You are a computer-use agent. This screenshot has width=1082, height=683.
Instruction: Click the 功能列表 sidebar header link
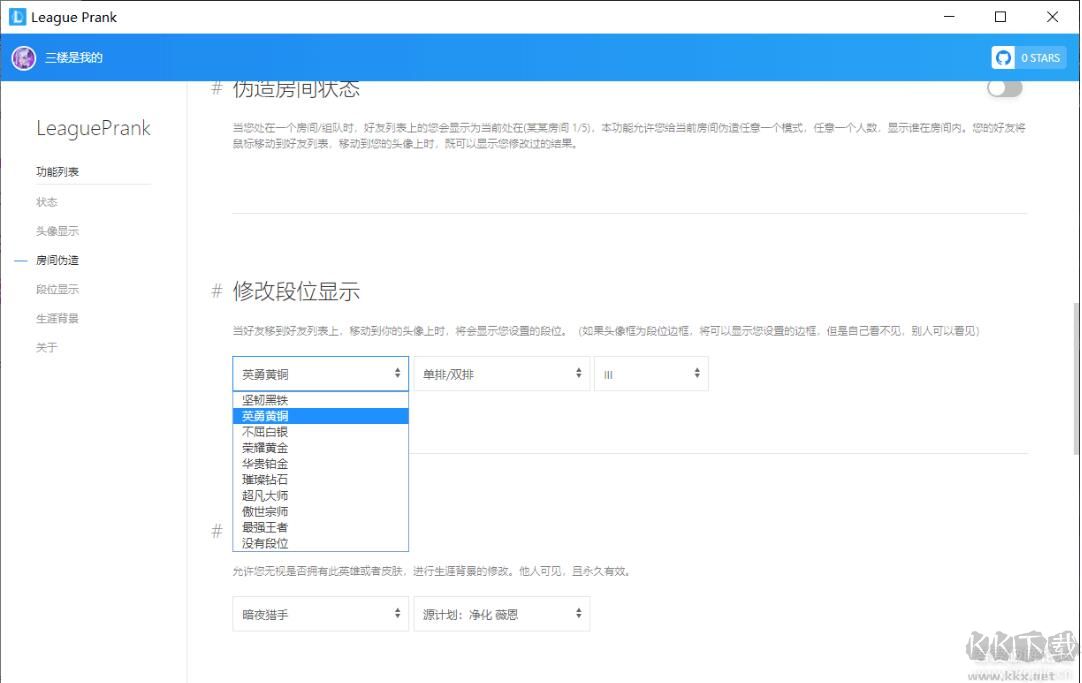coord(57,171)
